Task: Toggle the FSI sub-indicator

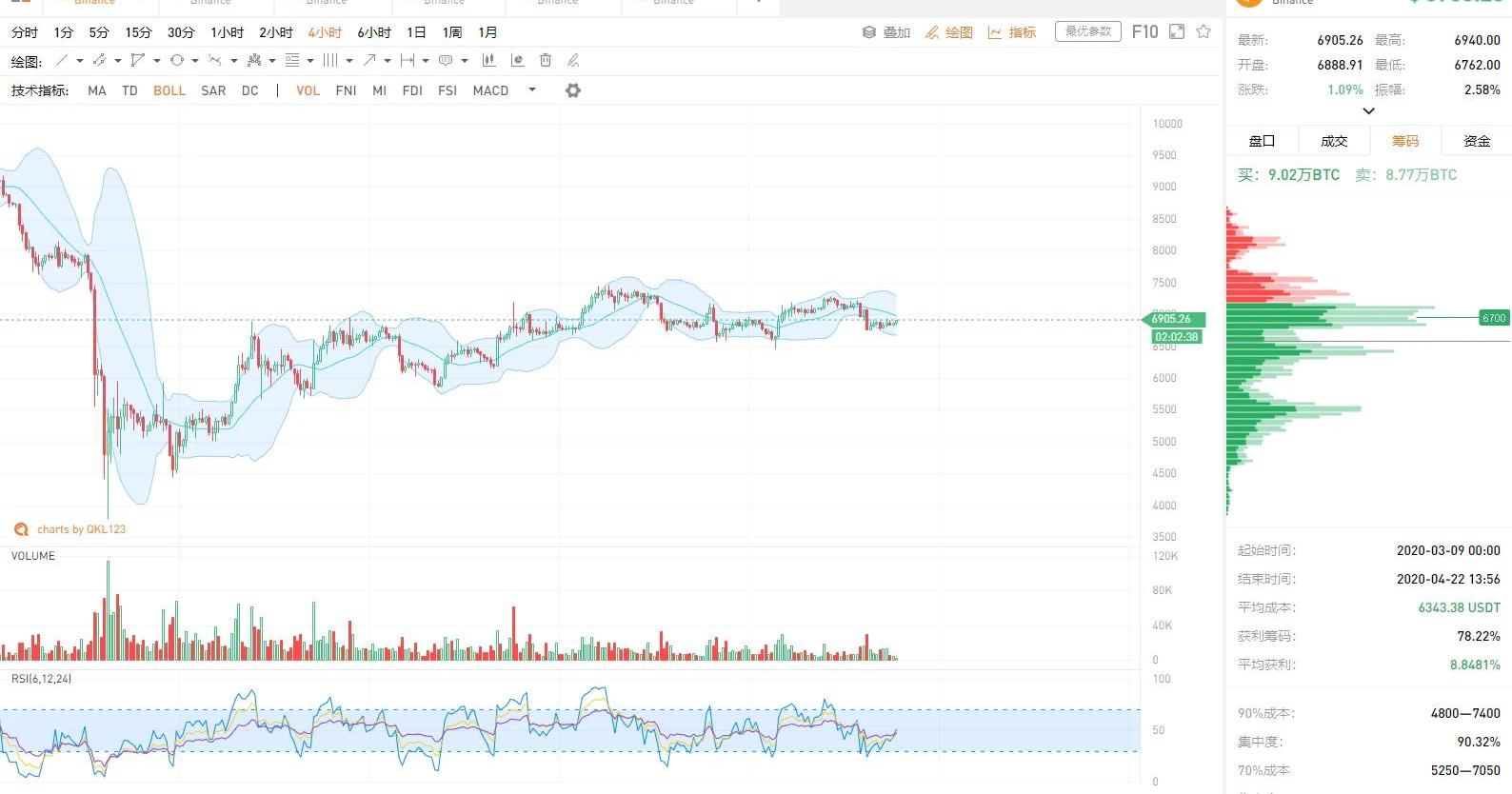Action: click(448, 90)
